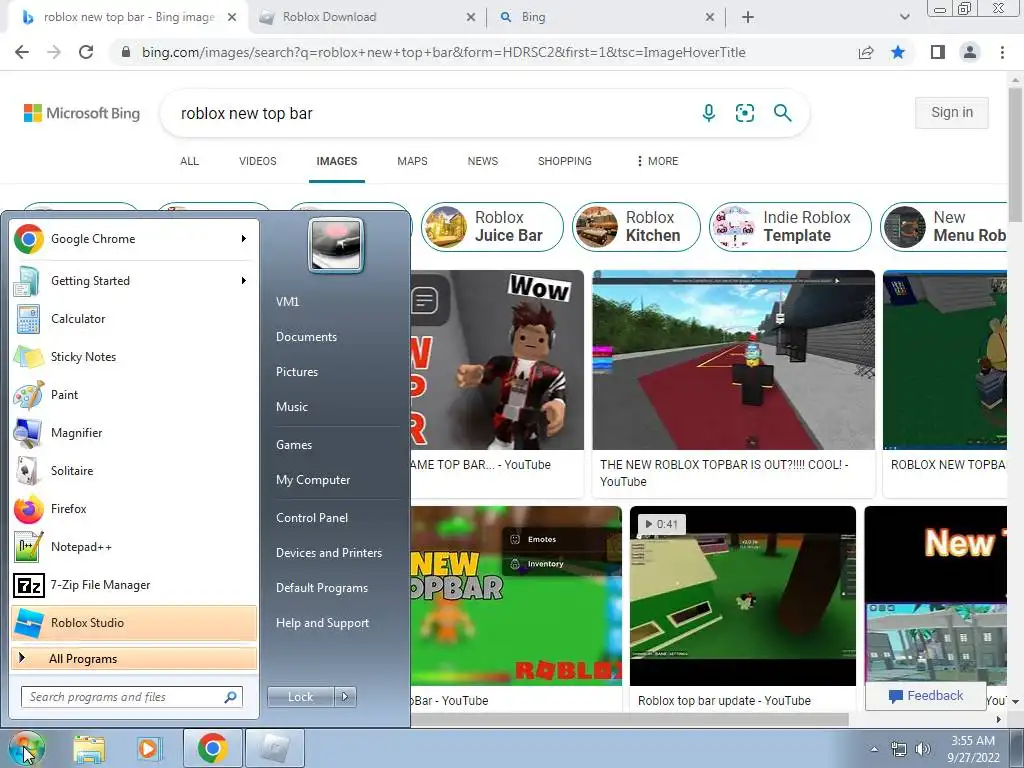
Task: Show hidden tray icons arrow
Action: 874,749
